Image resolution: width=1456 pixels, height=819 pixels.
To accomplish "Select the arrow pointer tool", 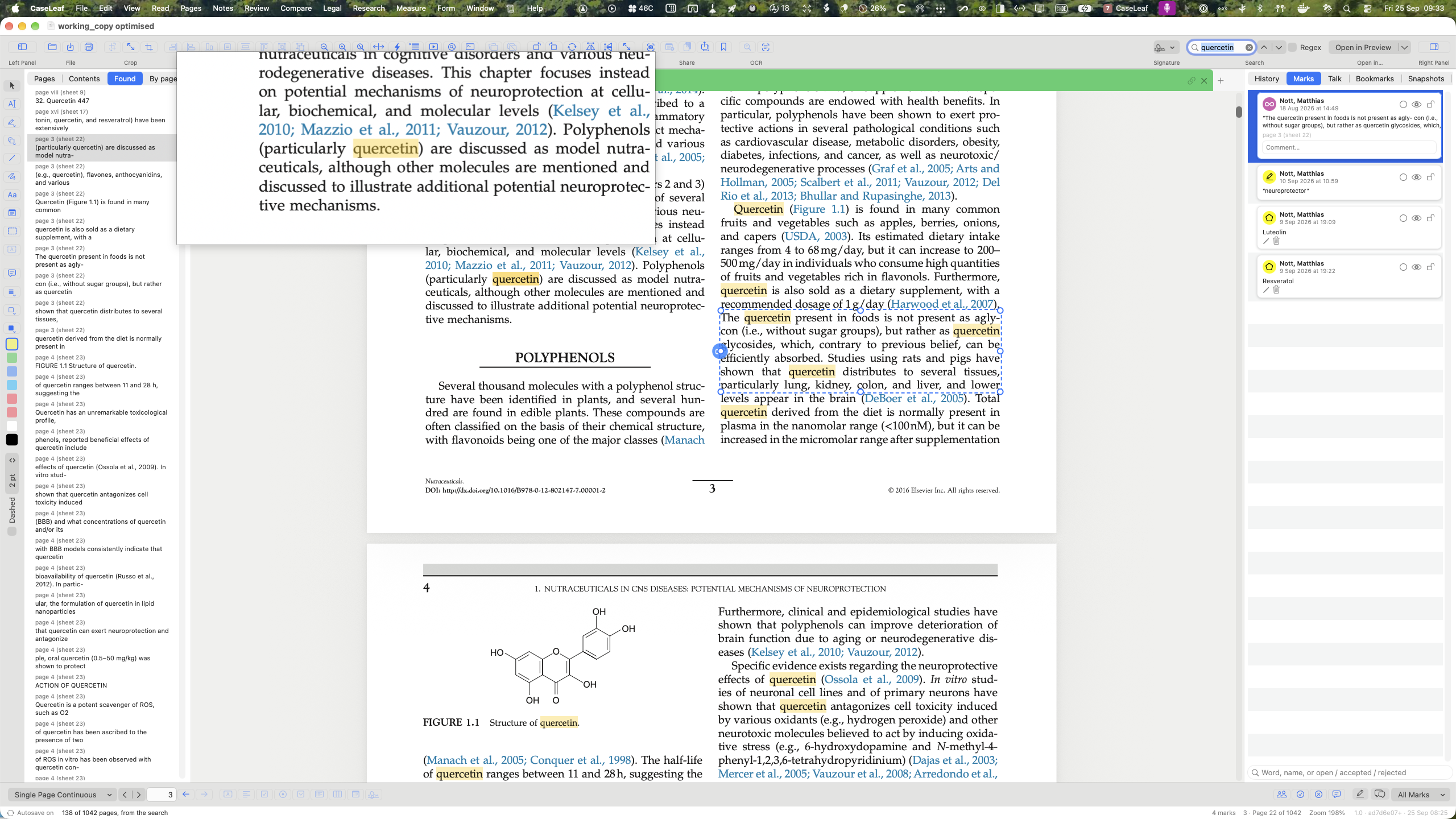I will pos(12,86).
